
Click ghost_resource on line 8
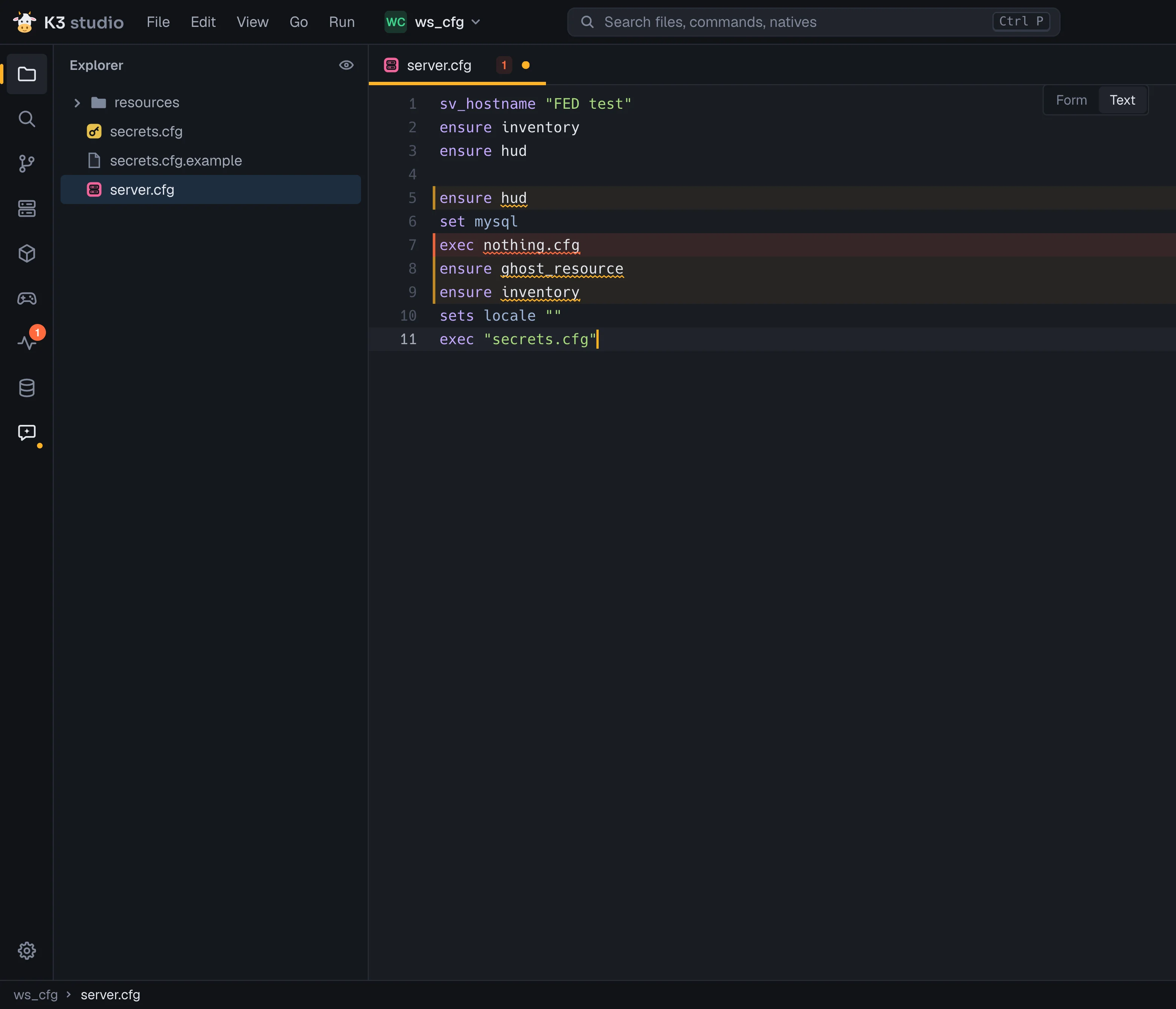point(562,269)
